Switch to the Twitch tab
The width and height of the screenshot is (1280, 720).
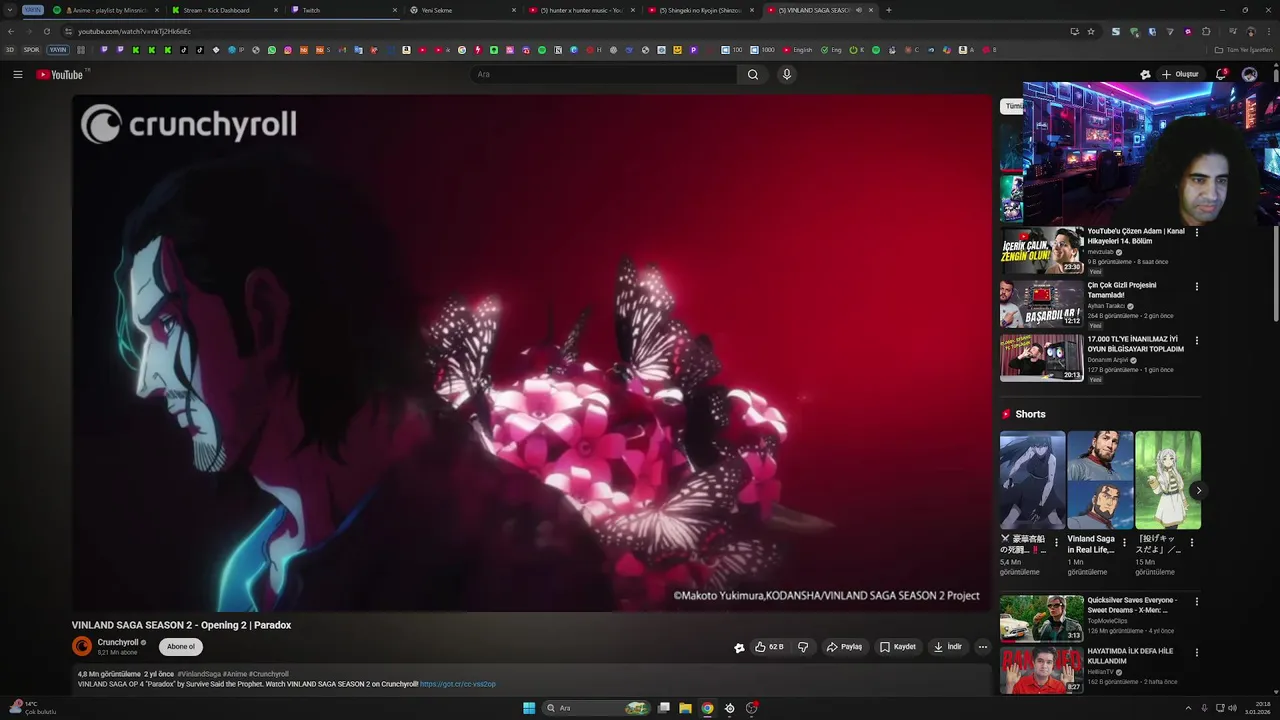[343, 10]
